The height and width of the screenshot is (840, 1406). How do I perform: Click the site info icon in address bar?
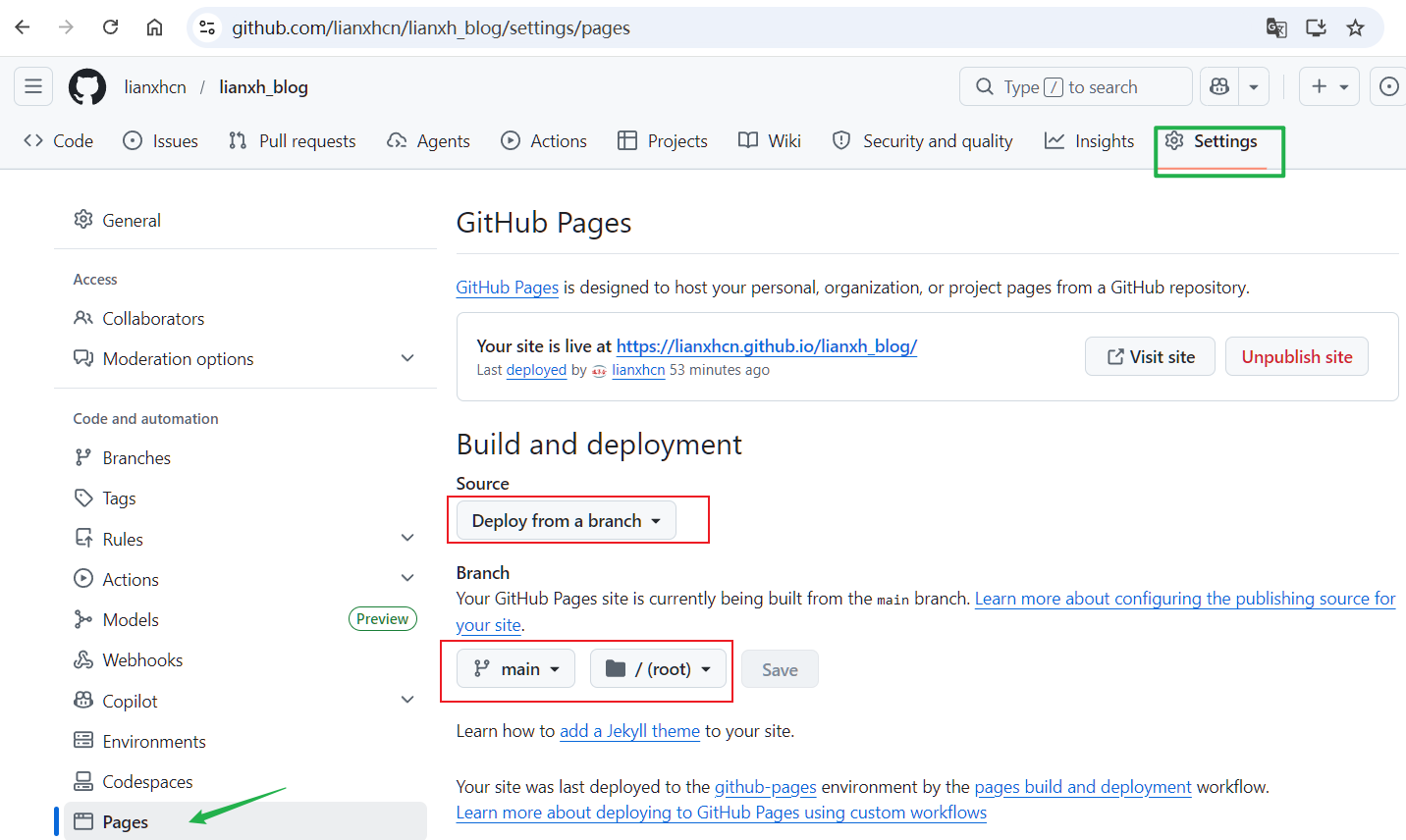207,27
